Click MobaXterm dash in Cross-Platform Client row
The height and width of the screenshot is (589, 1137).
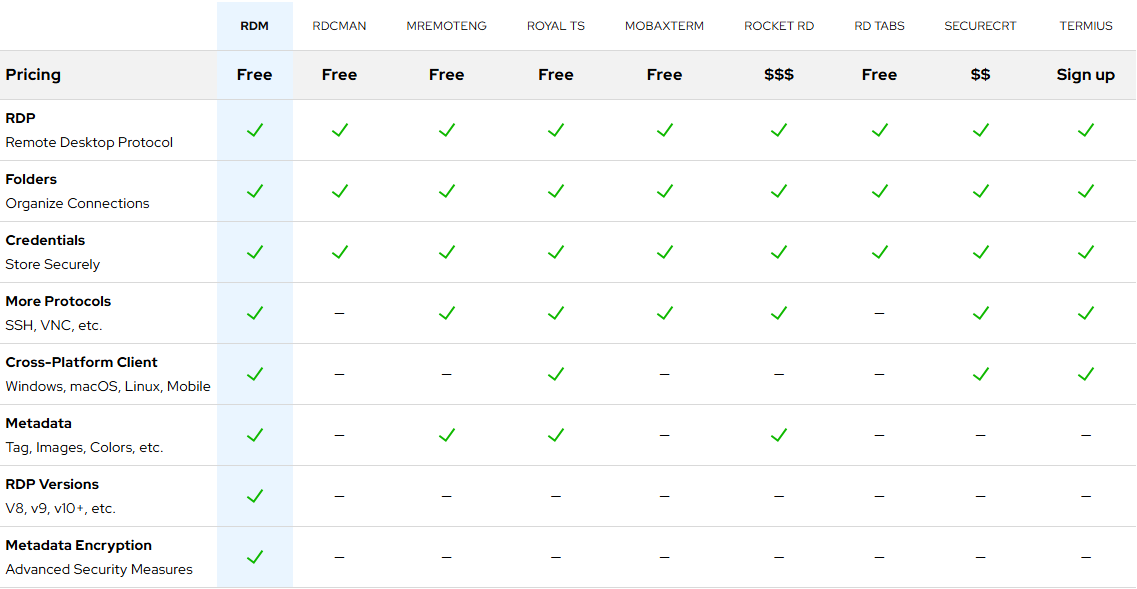(x=664, y=374)
